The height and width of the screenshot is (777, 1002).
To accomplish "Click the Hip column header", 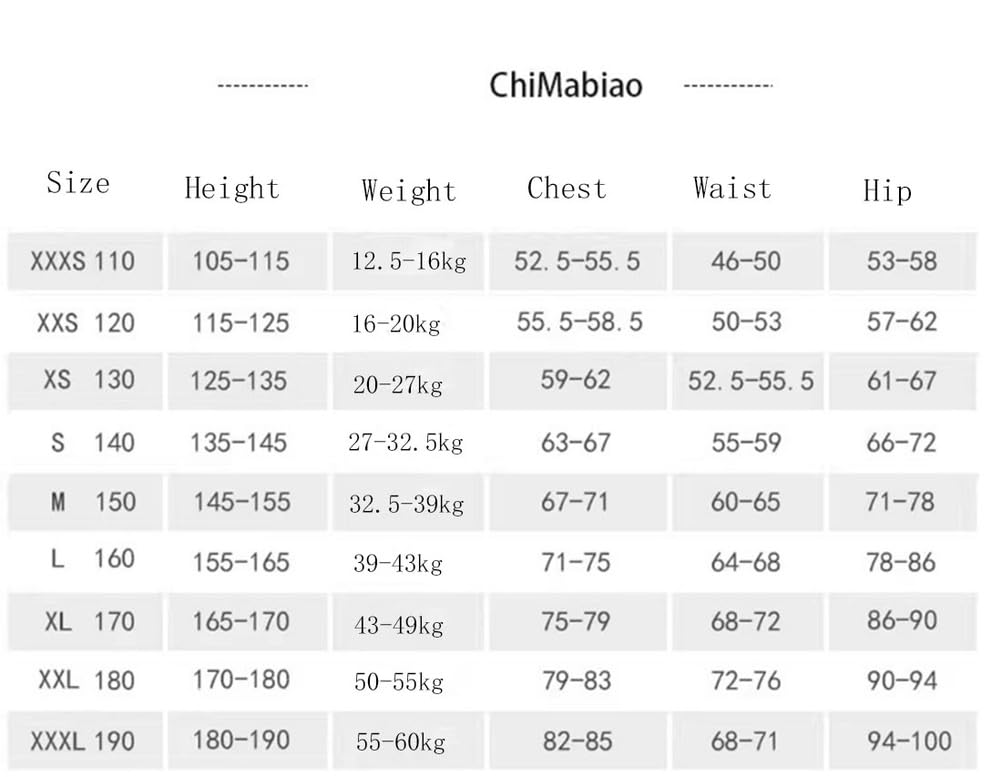I will click(887, 191).
